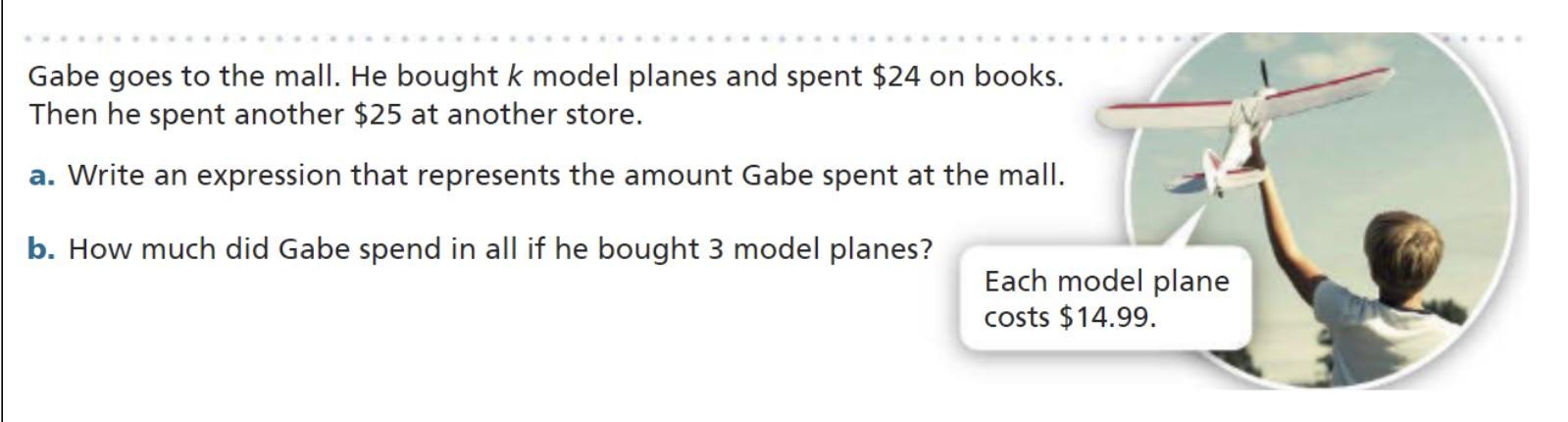Click the bold letter "b." question label
This screenshot has height=422, width=1568.
(x=42, y=249)
